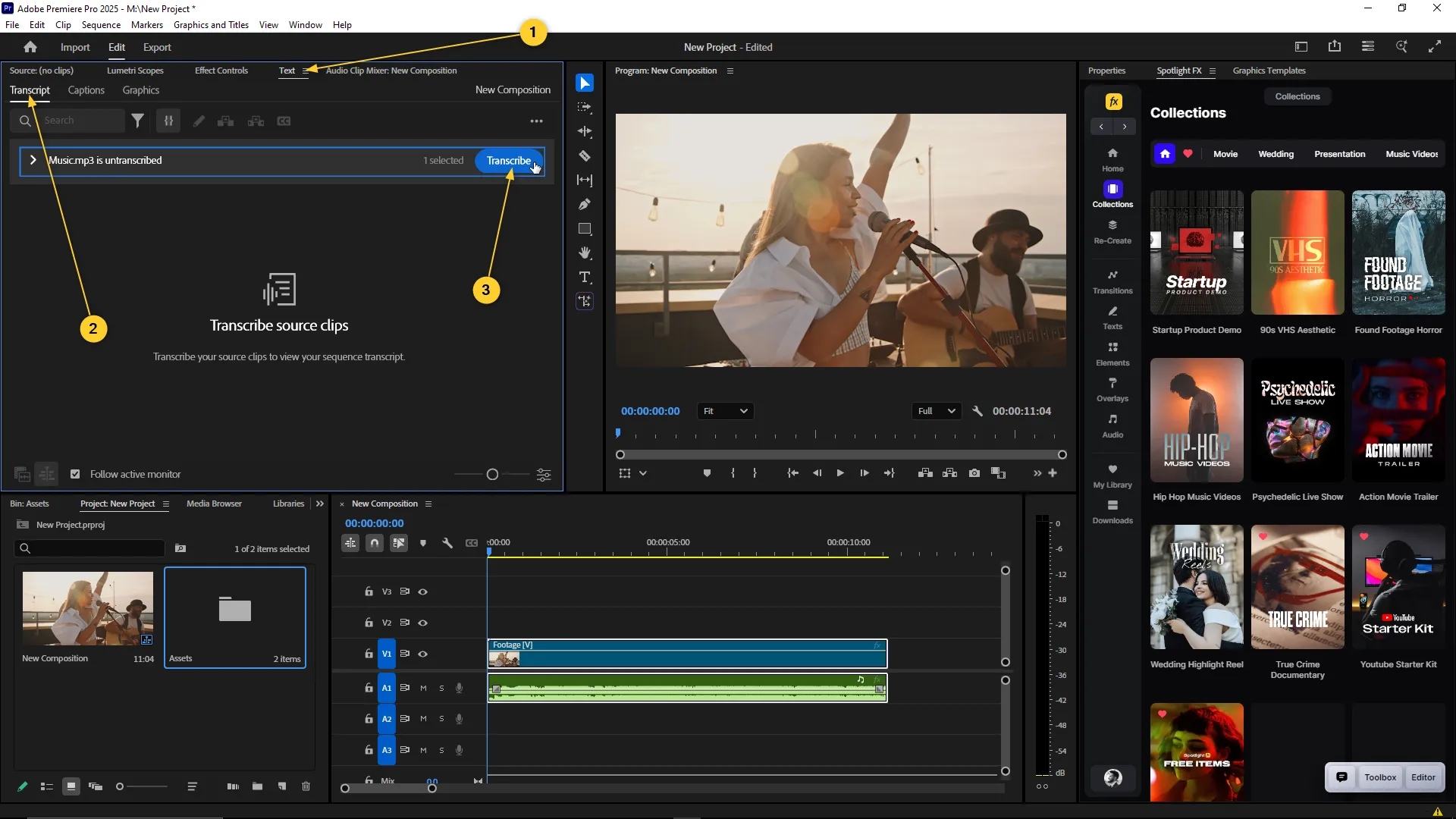This screenshot has height=819, width=1456.
Task: Open the Startup Product Demo collection thumbnail
Action: [1197, 253]
